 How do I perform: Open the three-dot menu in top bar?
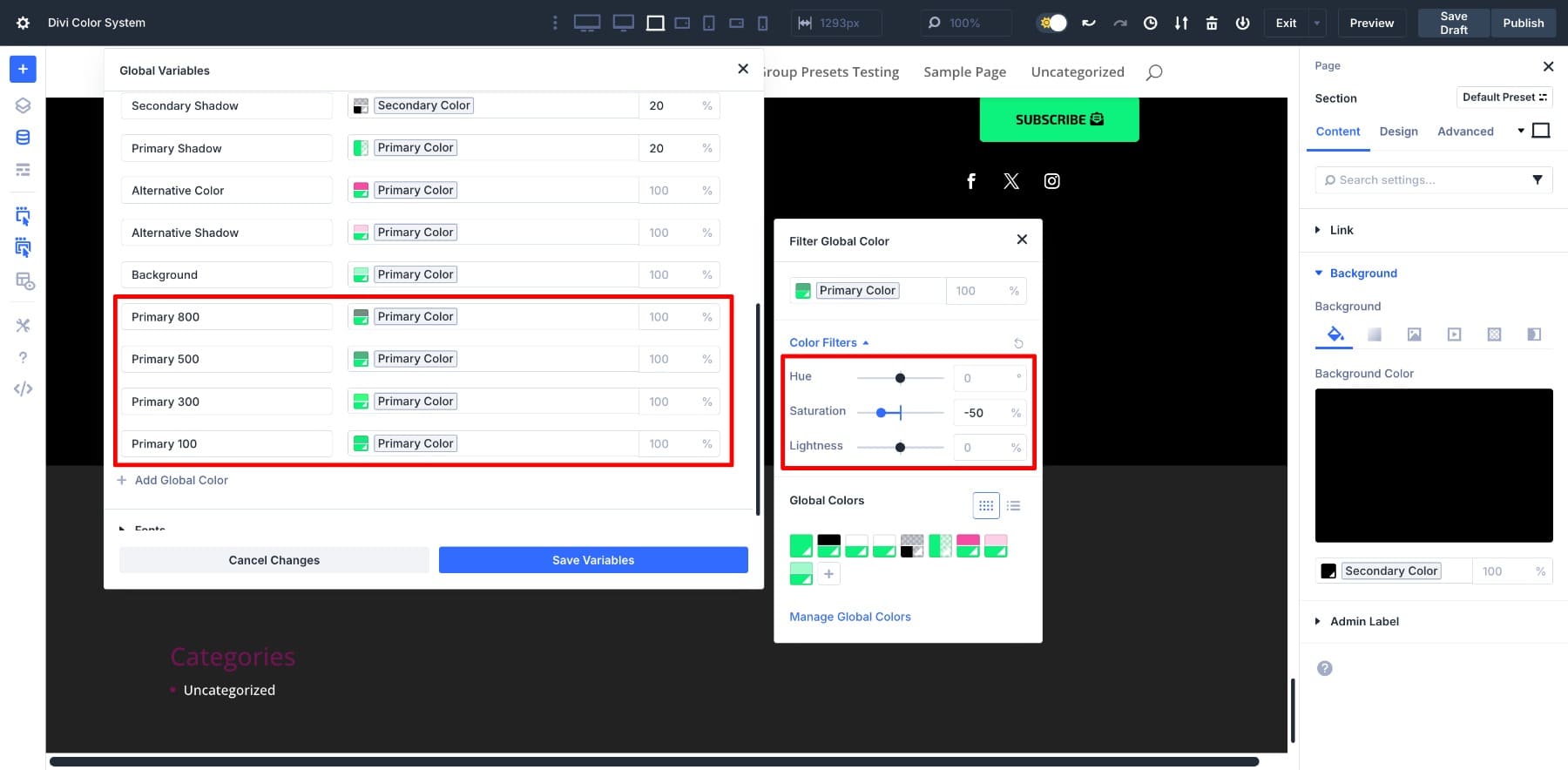(555, 23)
